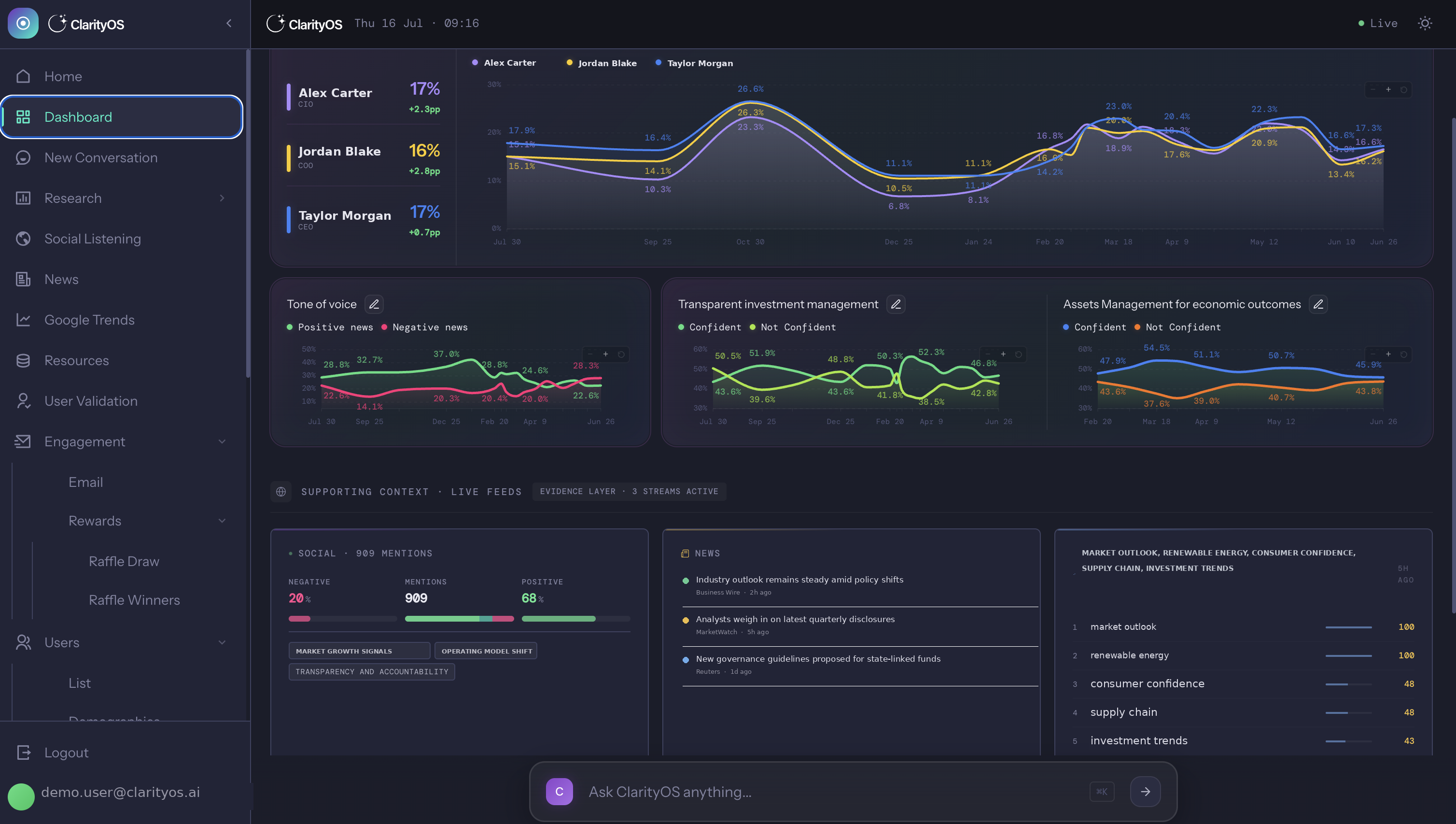The image size is (1456, 824).
Task: Select Alex Carter CIO card
Action: pos(363,98)
